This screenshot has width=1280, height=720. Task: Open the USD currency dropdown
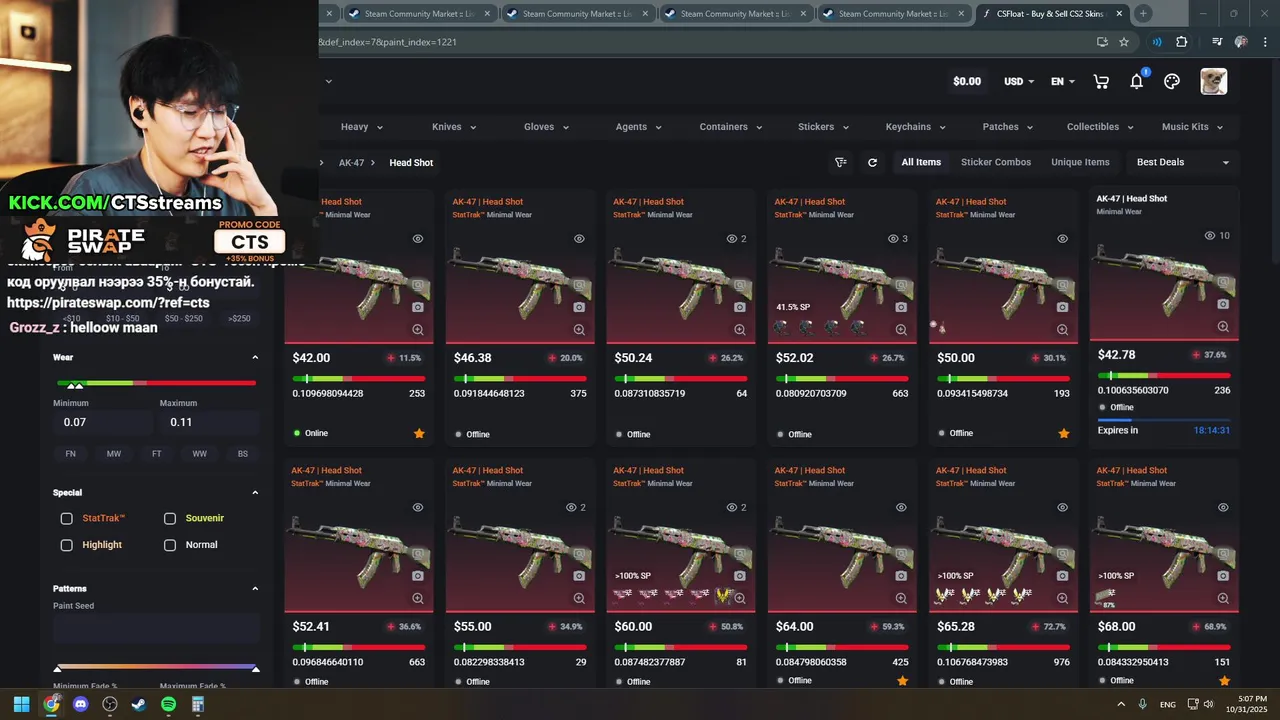(x=1019, y=82)
